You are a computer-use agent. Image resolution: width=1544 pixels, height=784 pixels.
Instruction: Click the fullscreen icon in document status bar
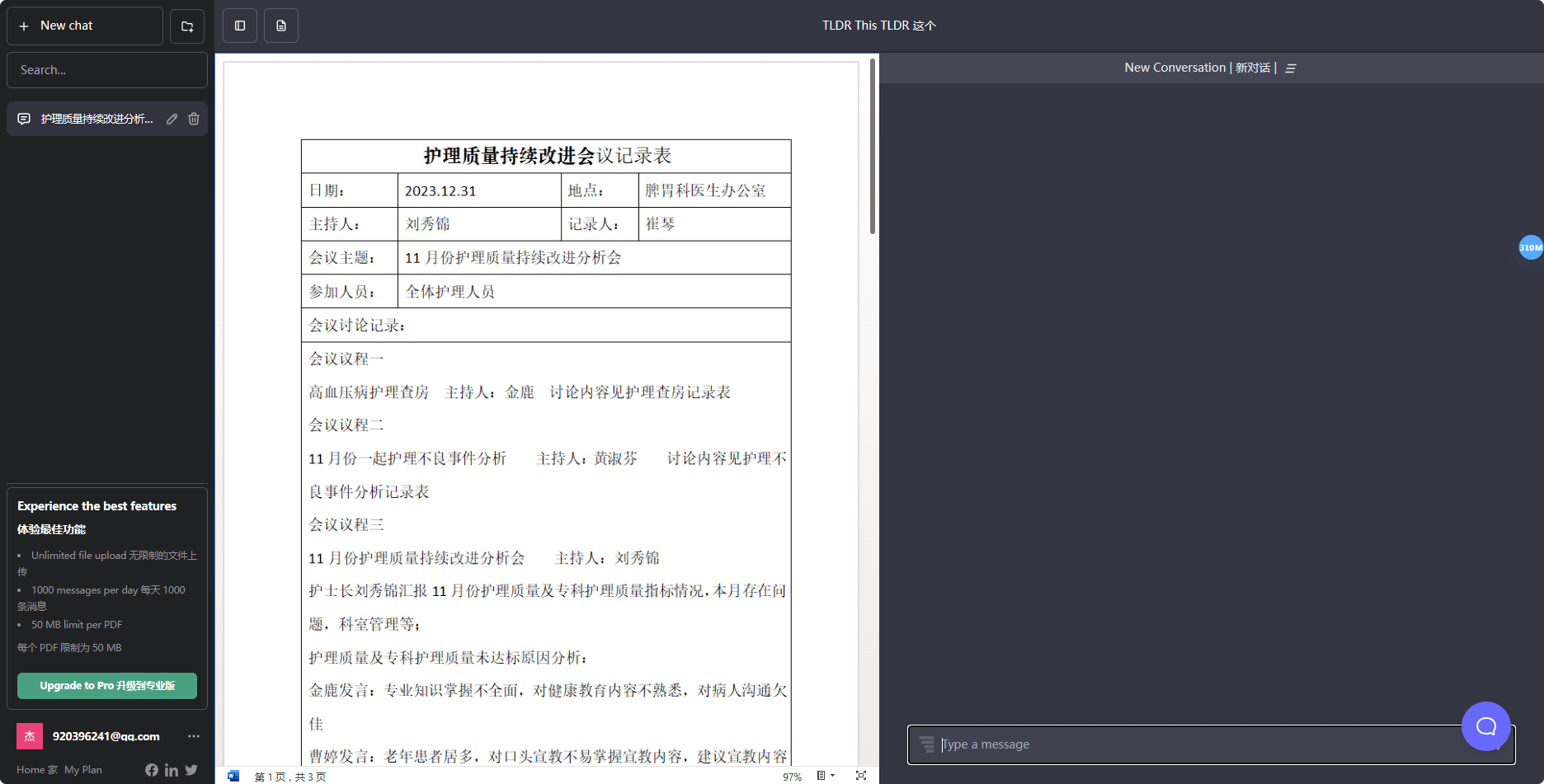click(861, 776)
